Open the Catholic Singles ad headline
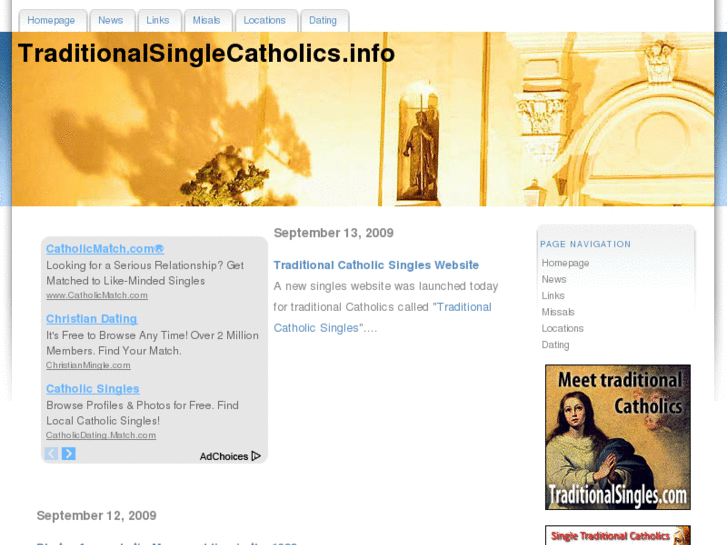Image resolution: width=727 pixels, height=545 pixels. (x=93, y=389)
